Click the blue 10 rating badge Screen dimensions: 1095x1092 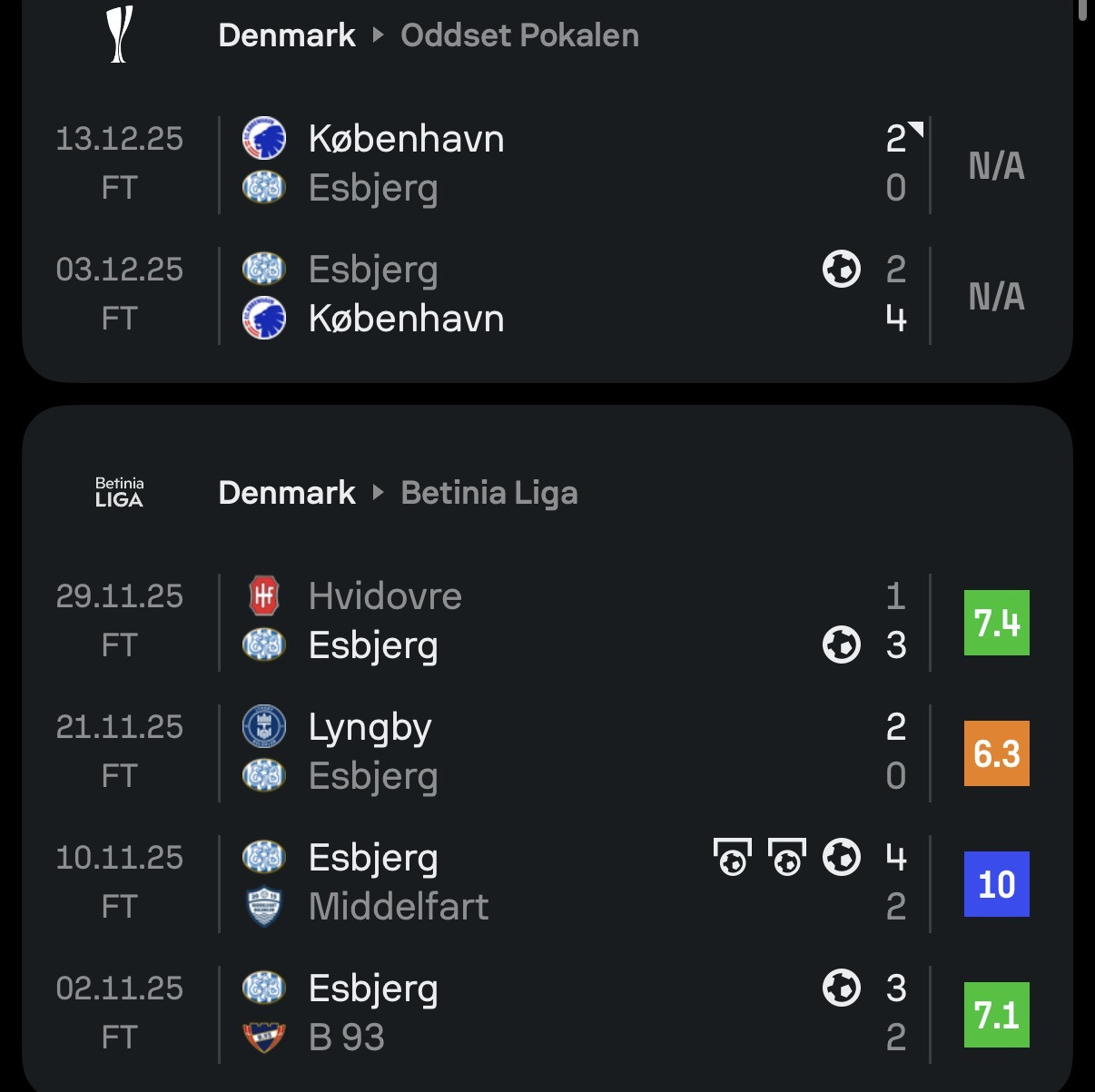pos(996,884)
